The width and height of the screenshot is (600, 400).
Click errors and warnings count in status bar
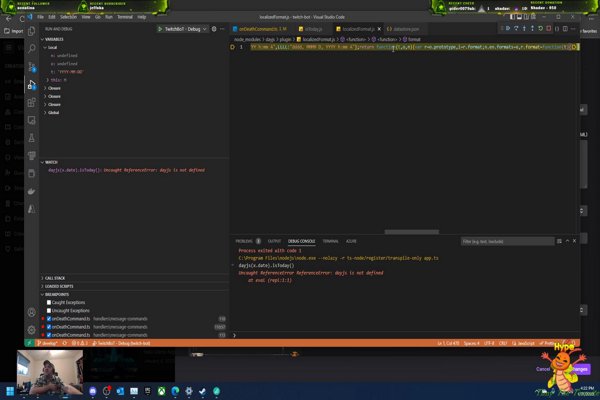click(x=80, y=343)
